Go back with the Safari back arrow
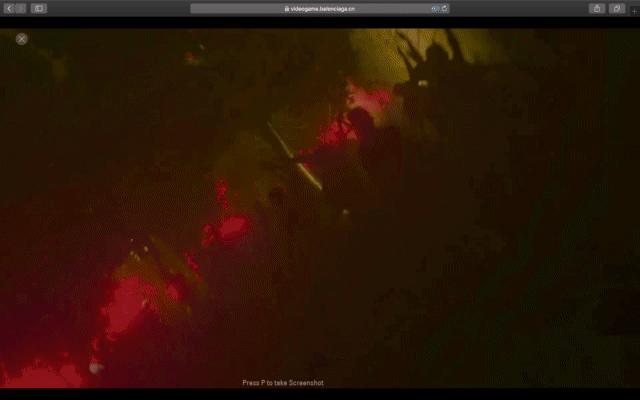 (9, 8)
